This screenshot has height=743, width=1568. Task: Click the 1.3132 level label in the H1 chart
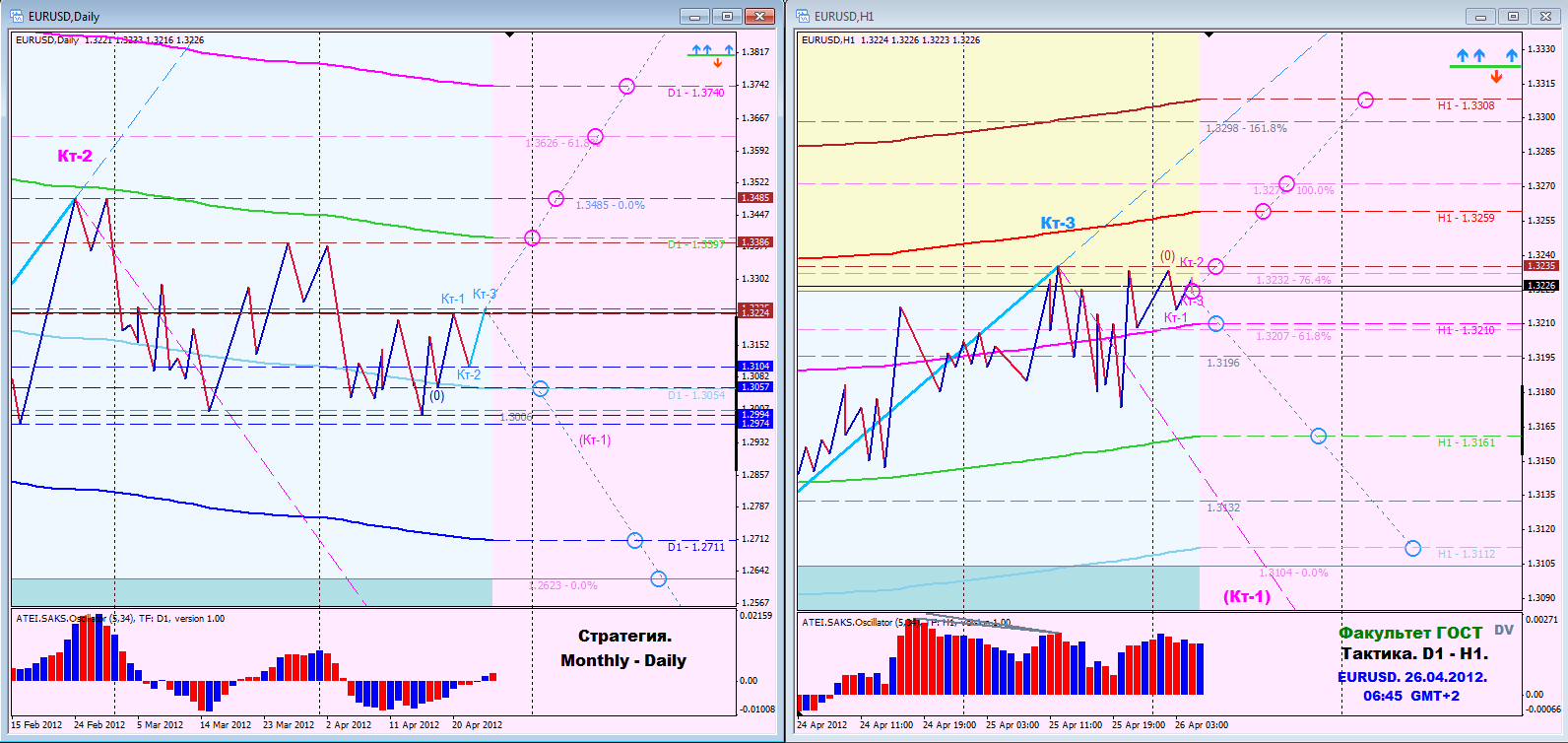point(1223,507)
